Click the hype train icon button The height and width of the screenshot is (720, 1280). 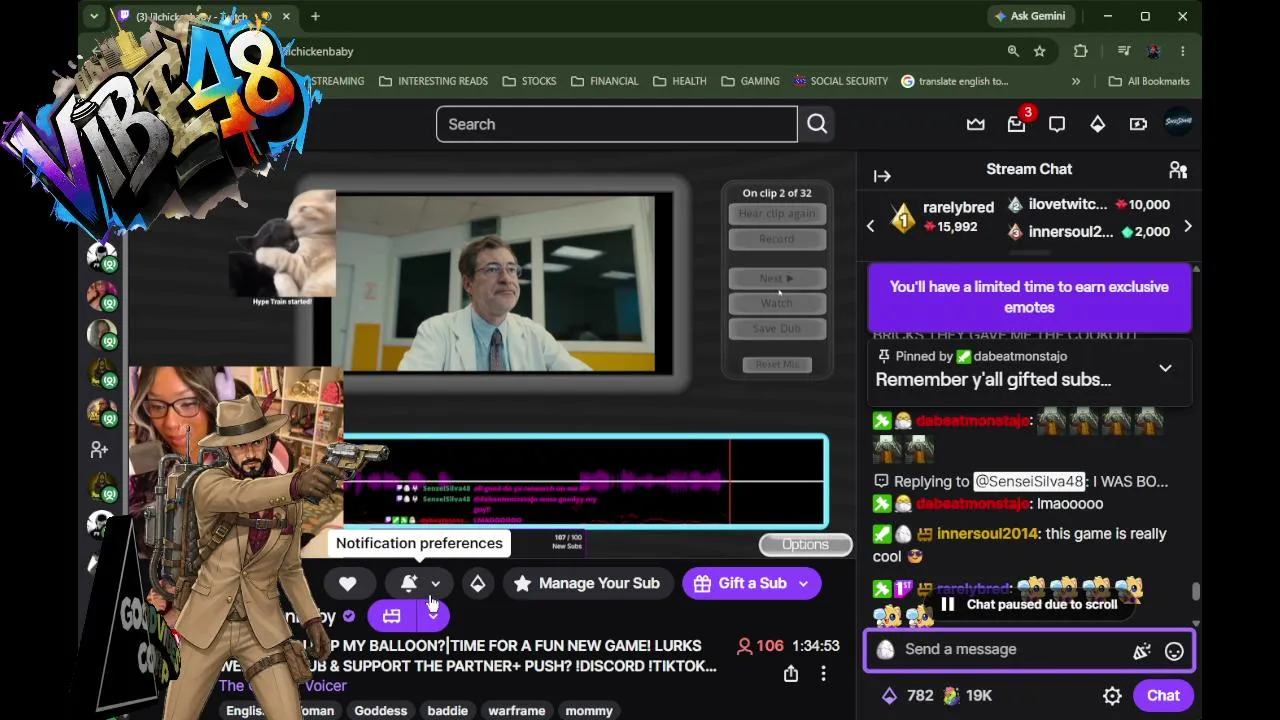392,616
